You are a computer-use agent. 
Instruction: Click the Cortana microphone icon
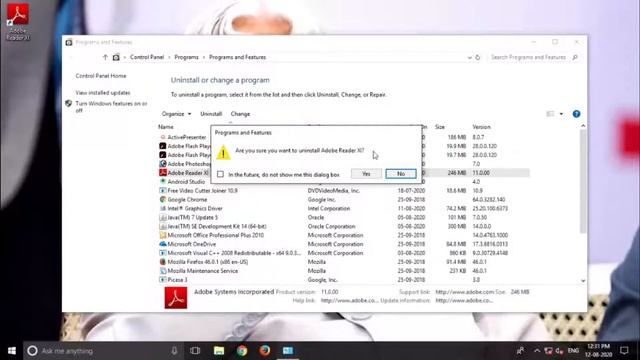[174, 351]
